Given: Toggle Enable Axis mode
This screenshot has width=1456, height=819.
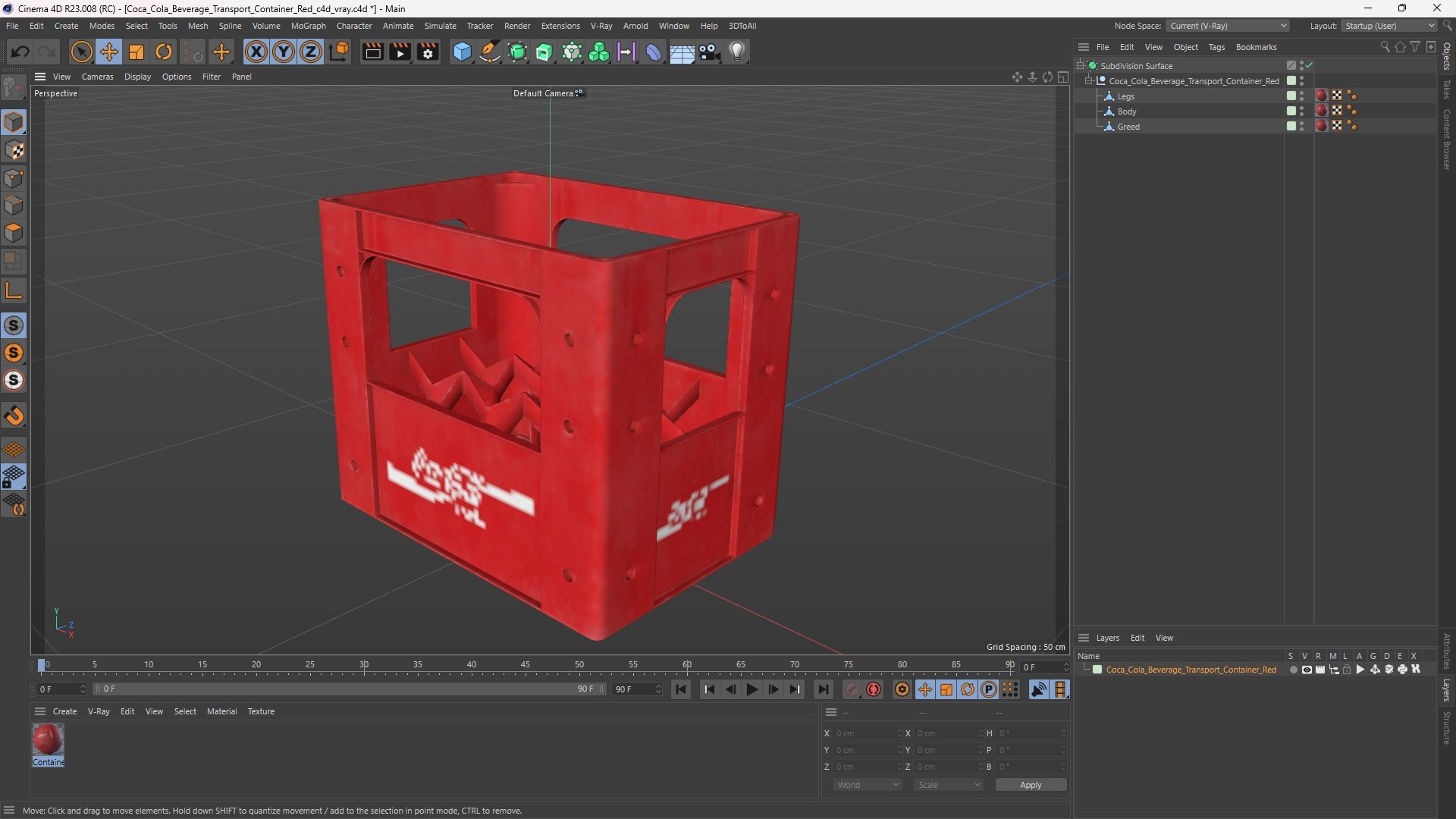Looking at the screenshot, I should [x=14, y=290].
